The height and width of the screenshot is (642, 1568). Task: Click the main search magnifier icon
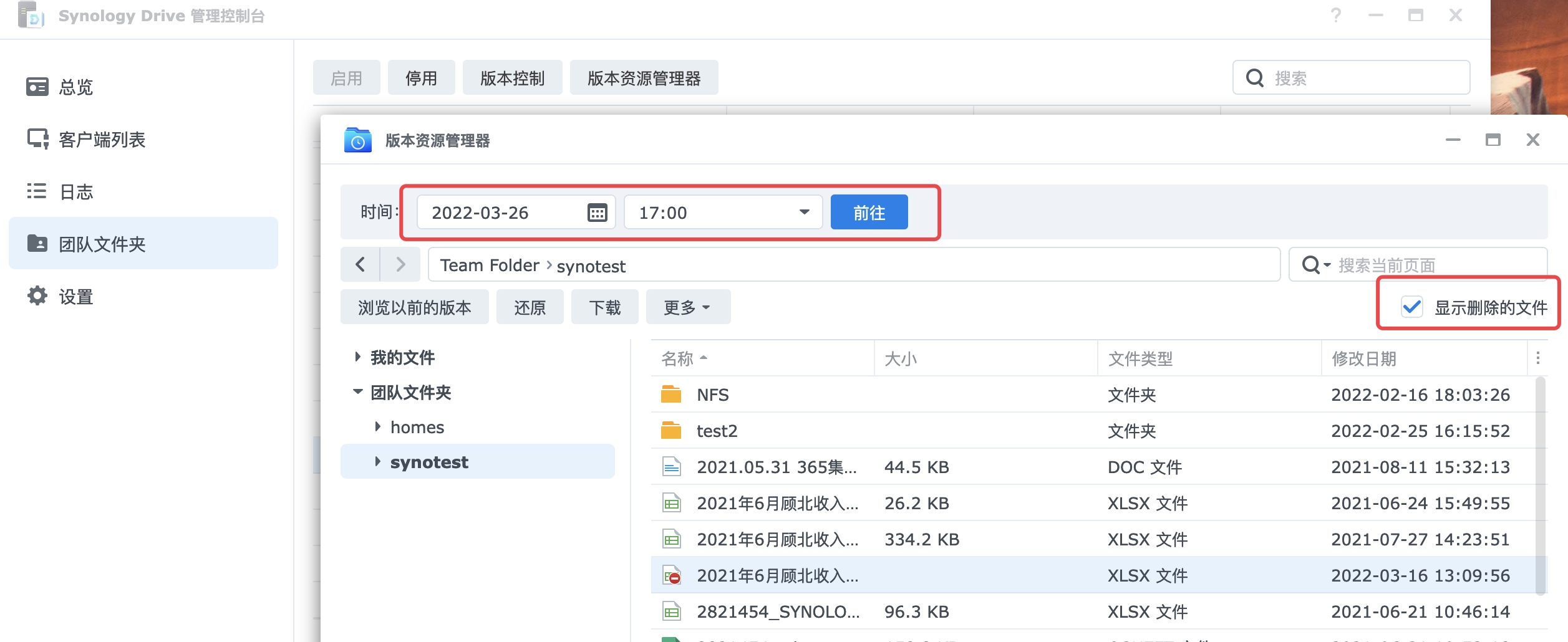pyautogui.click(x=1254, y=78)
